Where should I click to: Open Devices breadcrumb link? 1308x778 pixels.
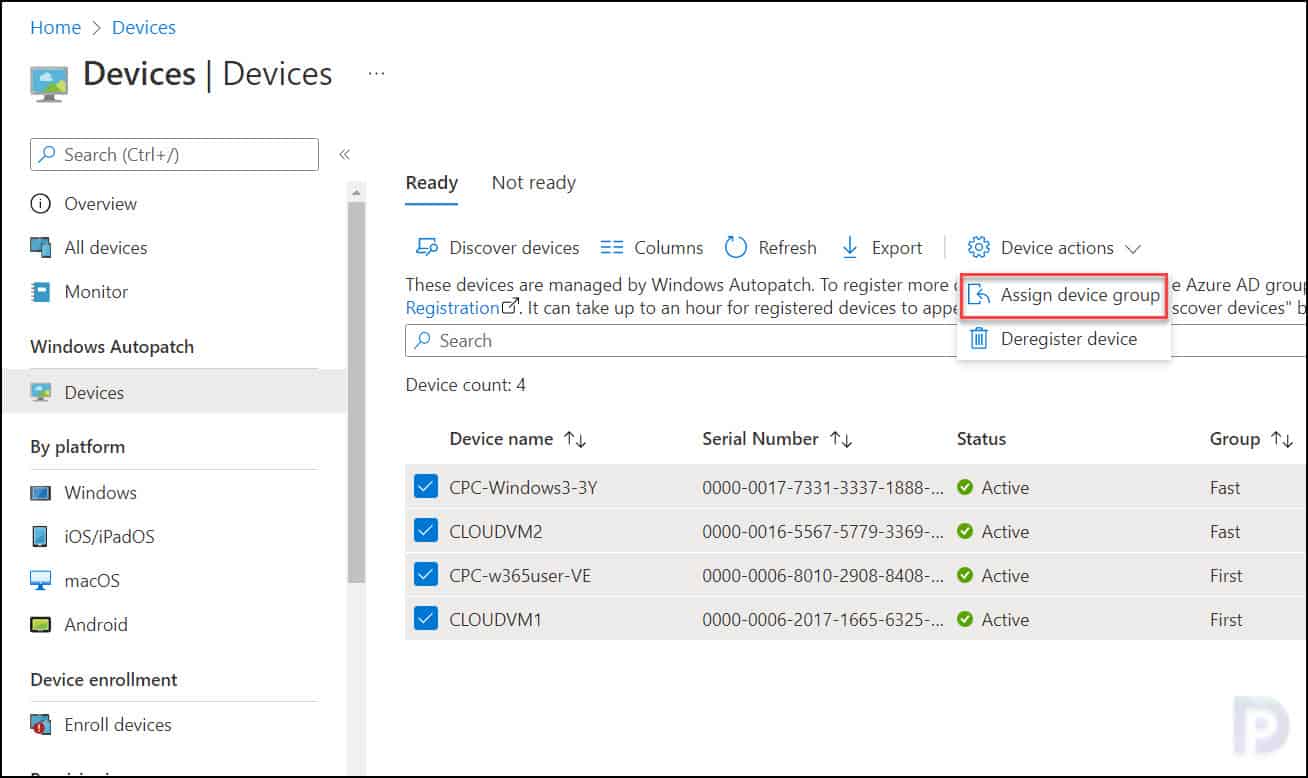click(144, 28)
